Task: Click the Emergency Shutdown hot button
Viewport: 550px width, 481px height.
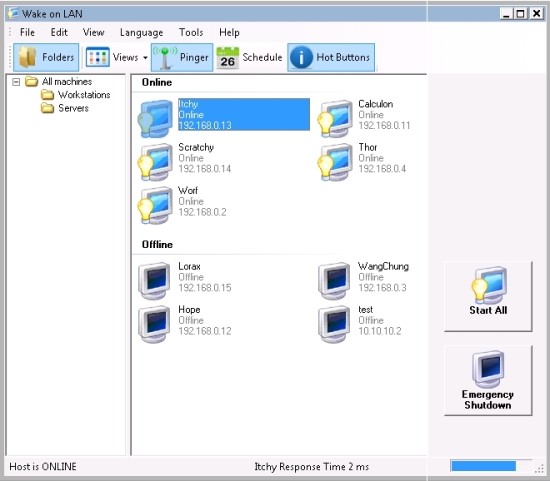Action: (x=488, y=381)
